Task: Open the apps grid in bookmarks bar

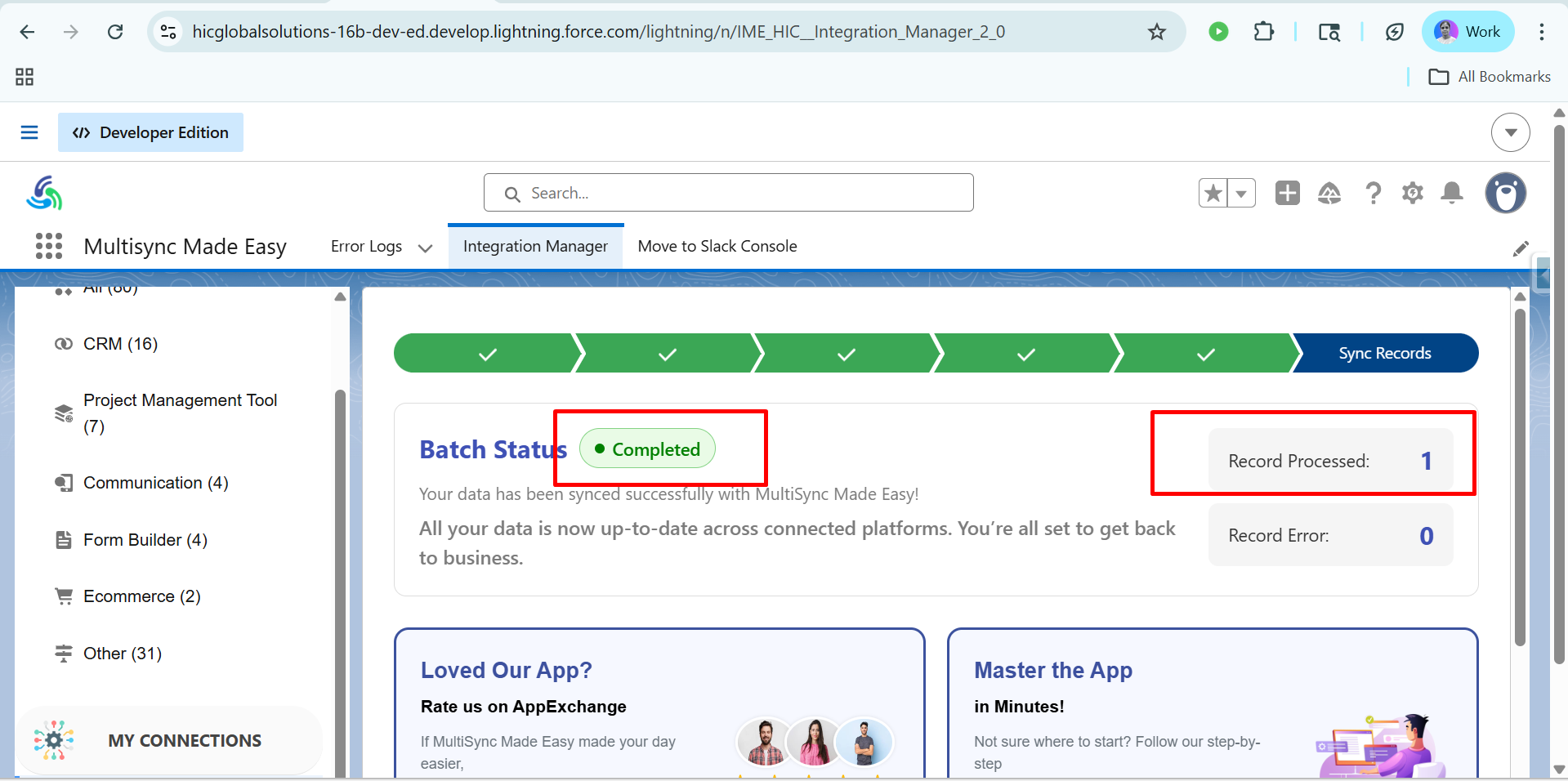Action: coord(25,77)
